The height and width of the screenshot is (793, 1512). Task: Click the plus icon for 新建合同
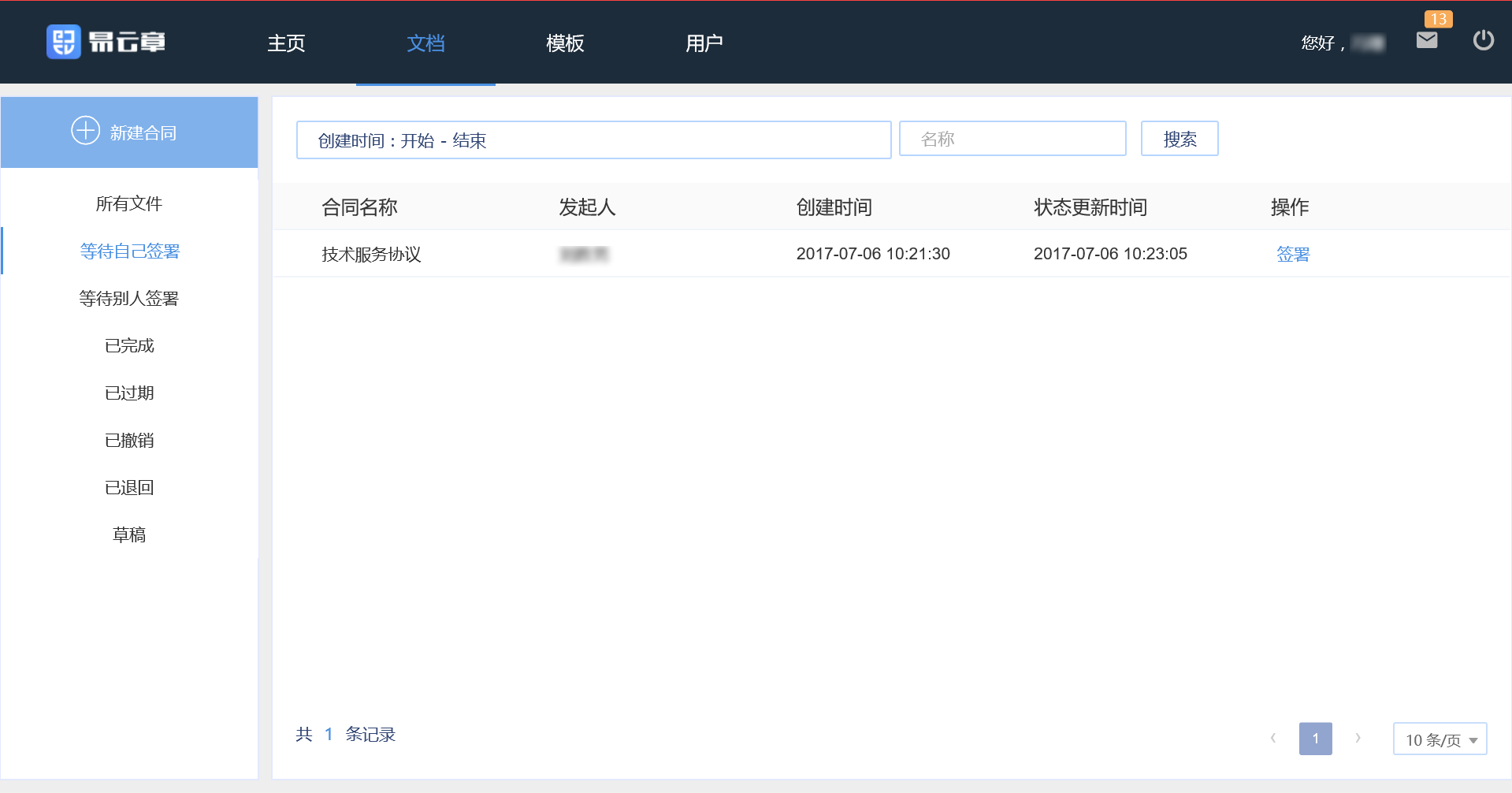85,131
